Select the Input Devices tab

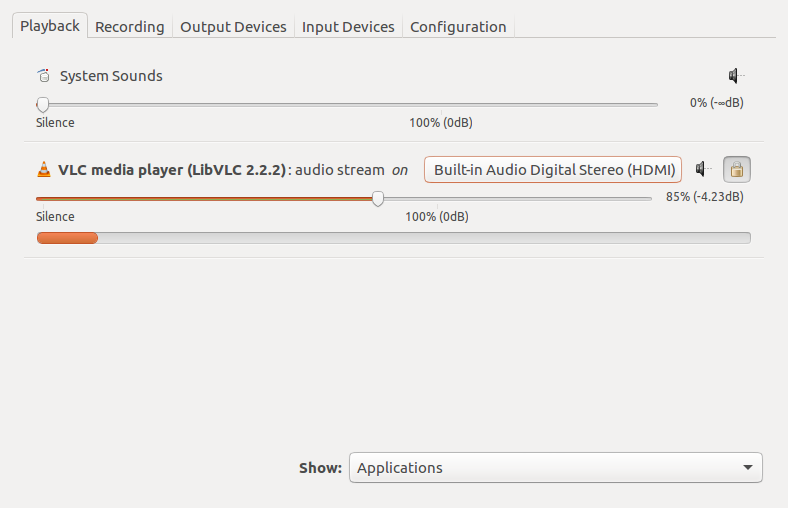348,27
